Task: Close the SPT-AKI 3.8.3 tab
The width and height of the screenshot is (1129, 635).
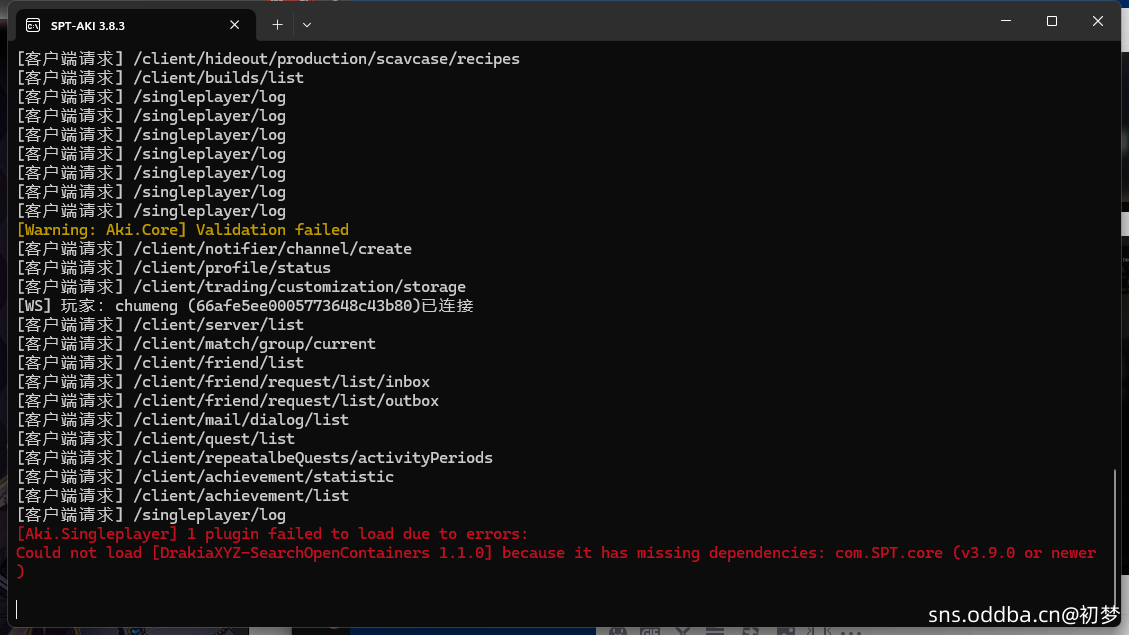Action: 236,24
